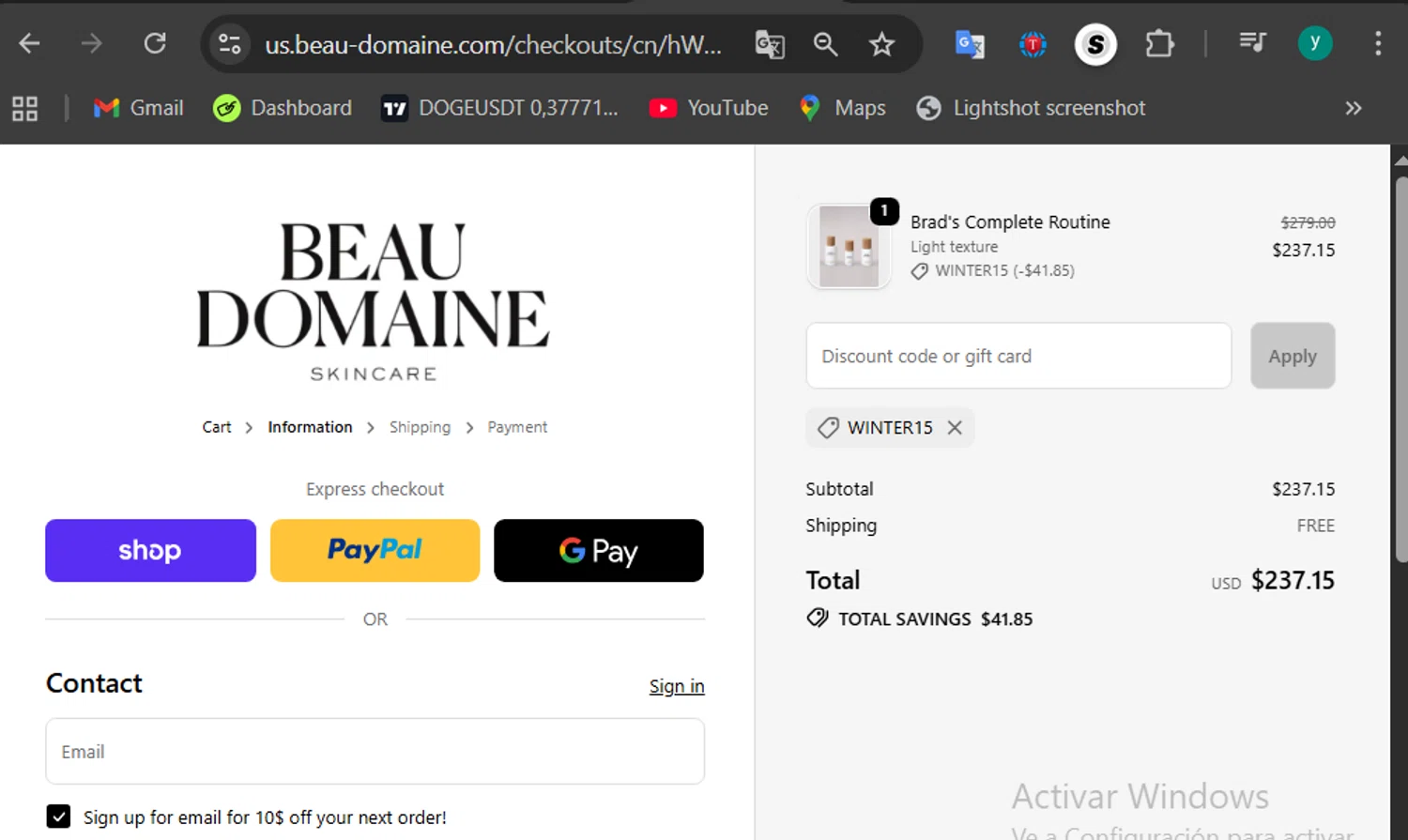Click the struck-through $279.00 price
Viewport: 1408px width, 840px height.
pyautogui.click(x=1308, y=222)
